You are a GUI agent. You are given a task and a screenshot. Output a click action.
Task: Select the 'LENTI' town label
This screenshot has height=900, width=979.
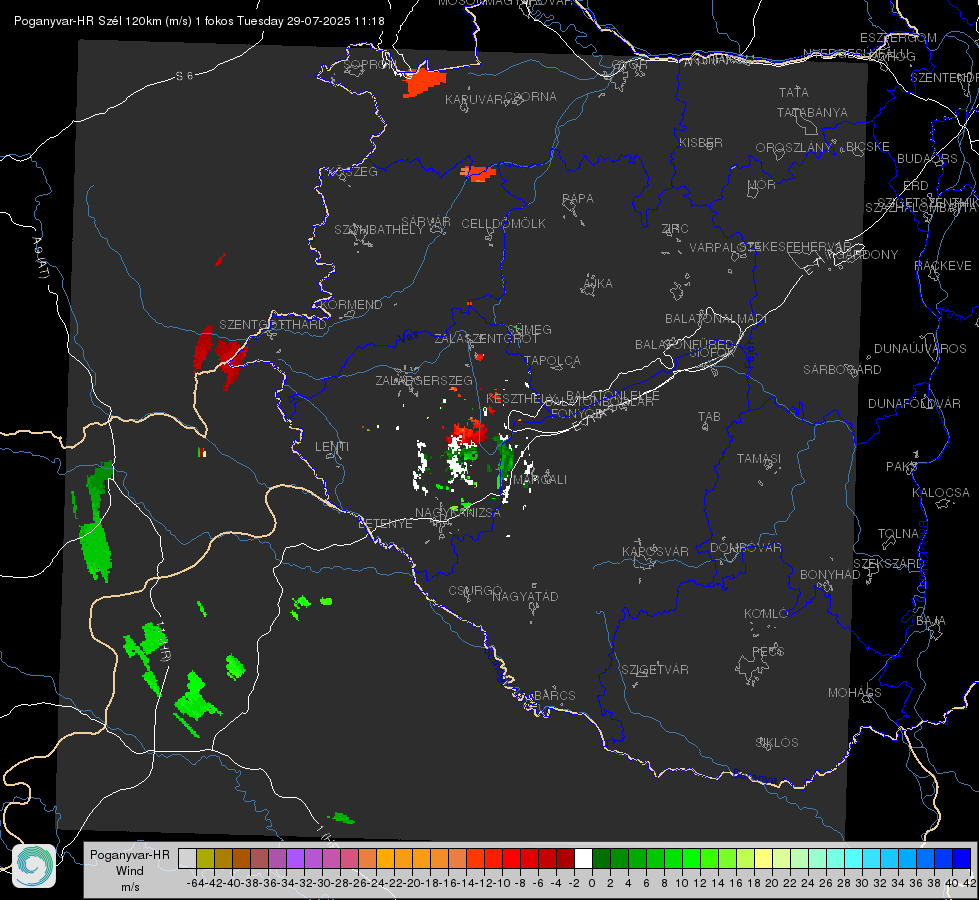click(332, 447)
